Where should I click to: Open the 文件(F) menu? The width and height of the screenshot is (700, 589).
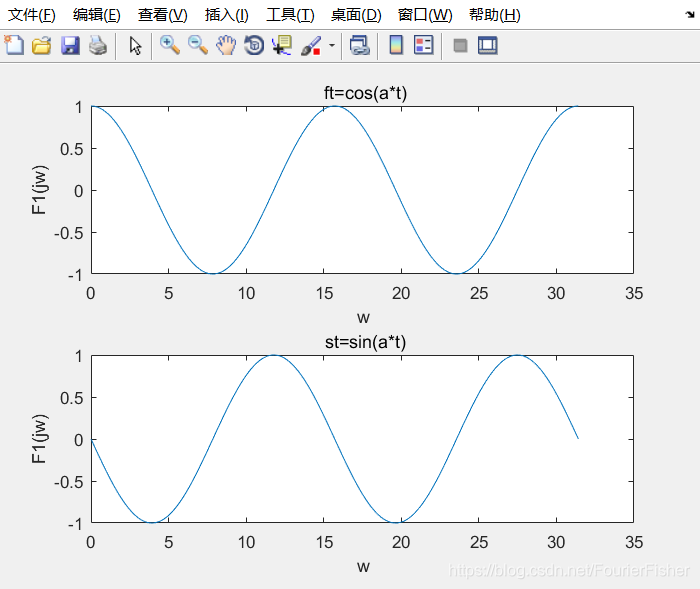pyautogui.click(x=32, y=15)
